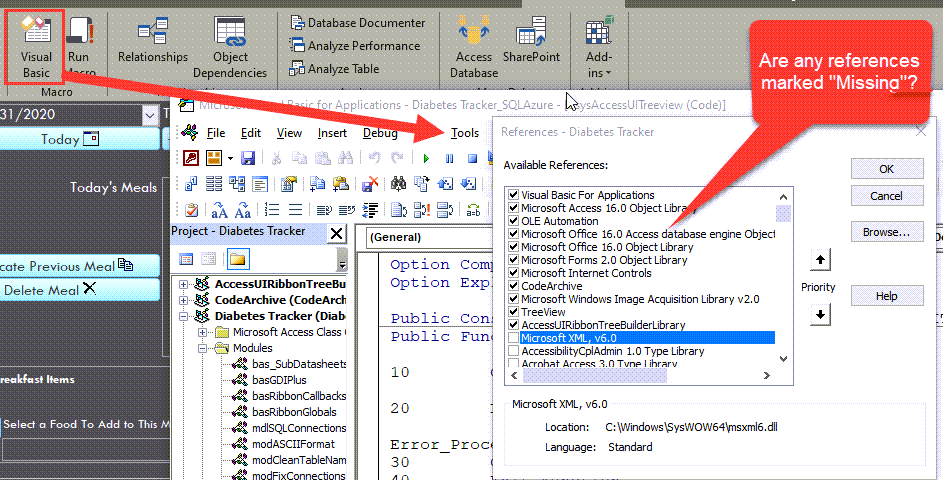Image resolution: width=943 pixels, height=480 pixels.
Task: Click OK in the References dialog
Action: point(886,169)
